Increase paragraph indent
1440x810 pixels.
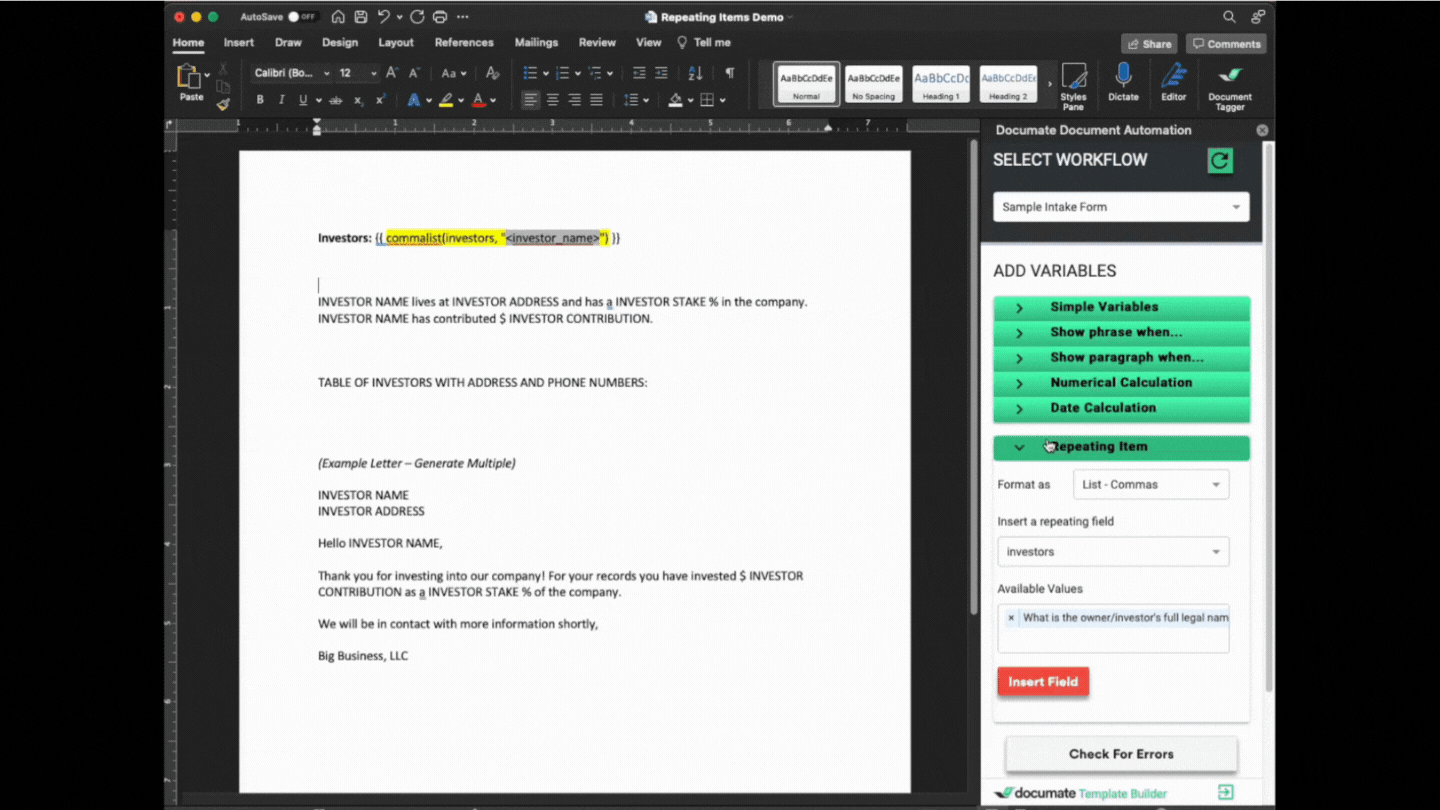click(661, 73)
